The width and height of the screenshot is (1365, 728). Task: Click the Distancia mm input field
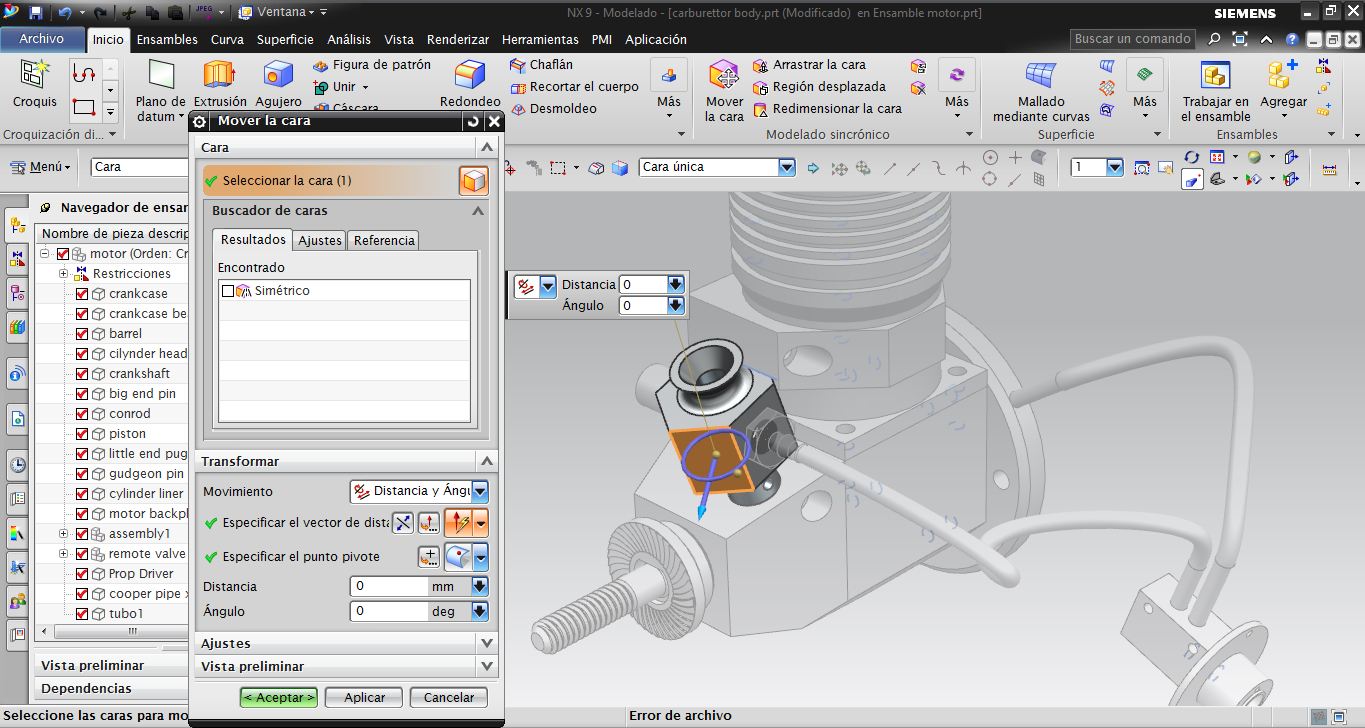(390, 586)
